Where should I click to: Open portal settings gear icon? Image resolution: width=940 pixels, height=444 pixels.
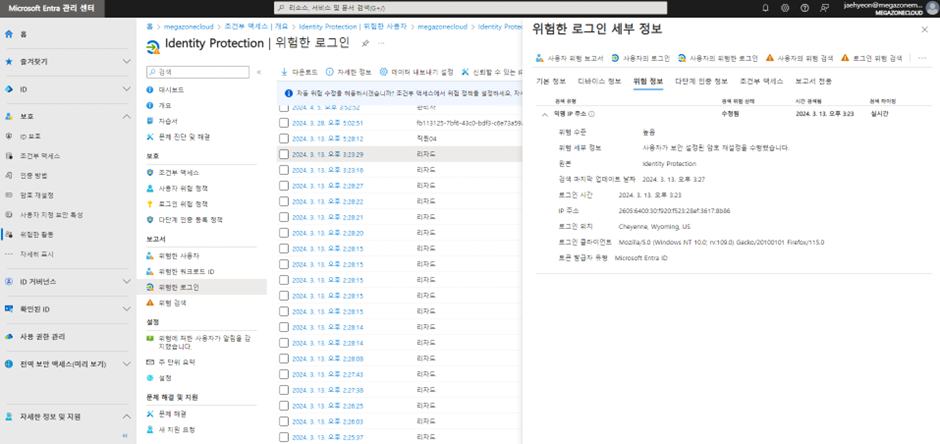point(785,8)
